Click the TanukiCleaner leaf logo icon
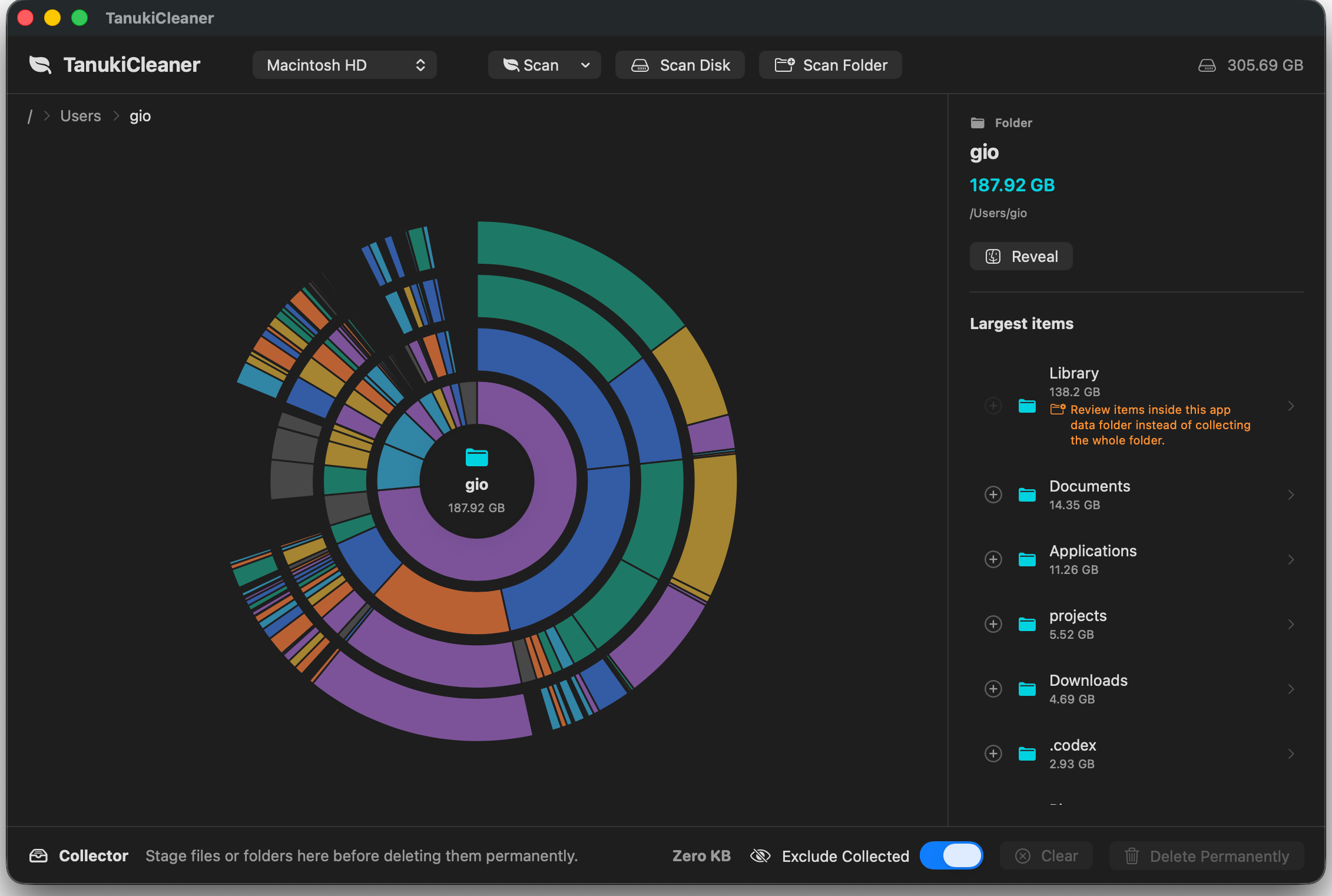 [41, 65]
